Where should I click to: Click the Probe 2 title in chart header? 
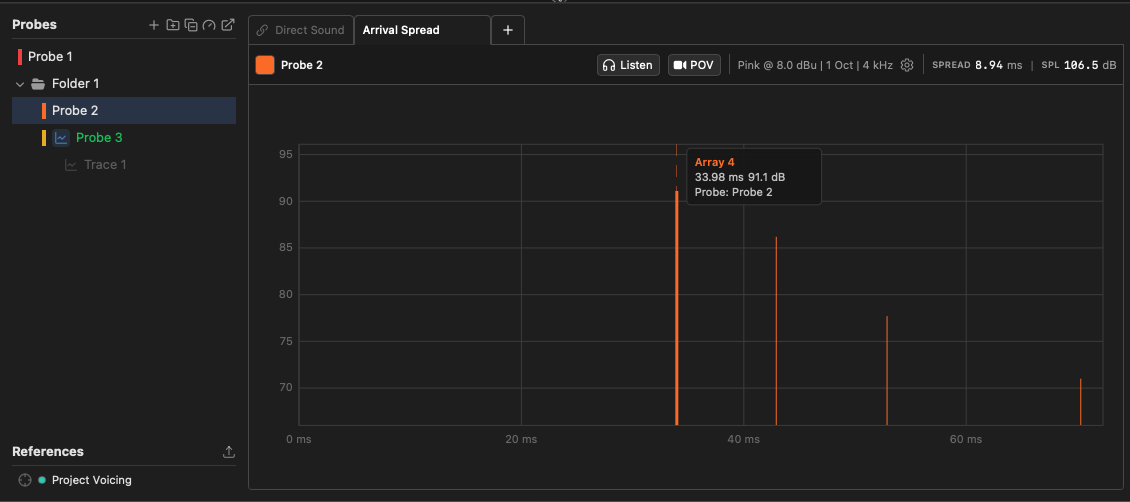click(x=302, y=65)
